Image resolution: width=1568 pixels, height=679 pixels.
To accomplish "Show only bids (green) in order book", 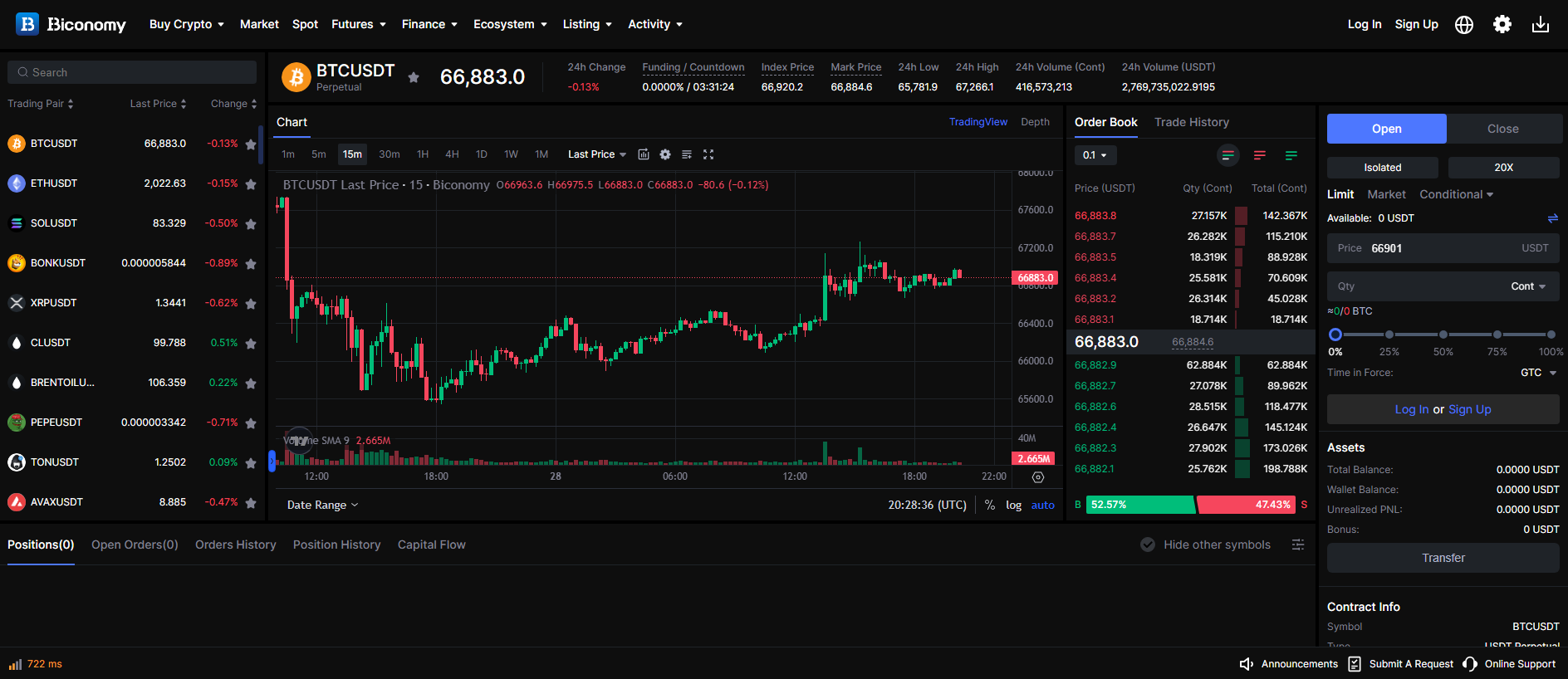I will 1291,155.
